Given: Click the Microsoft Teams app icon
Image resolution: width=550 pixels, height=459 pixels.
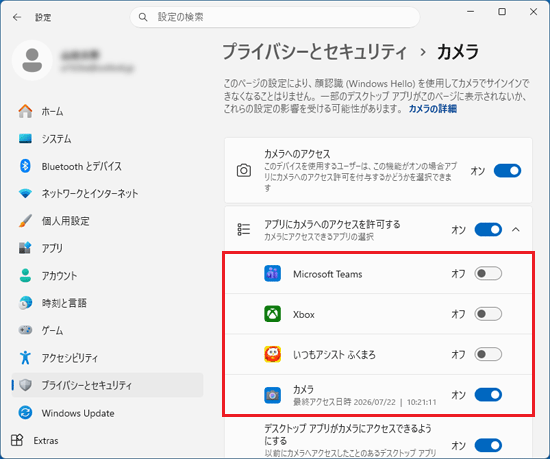Looking at the screenshot, I should point(272,274).
